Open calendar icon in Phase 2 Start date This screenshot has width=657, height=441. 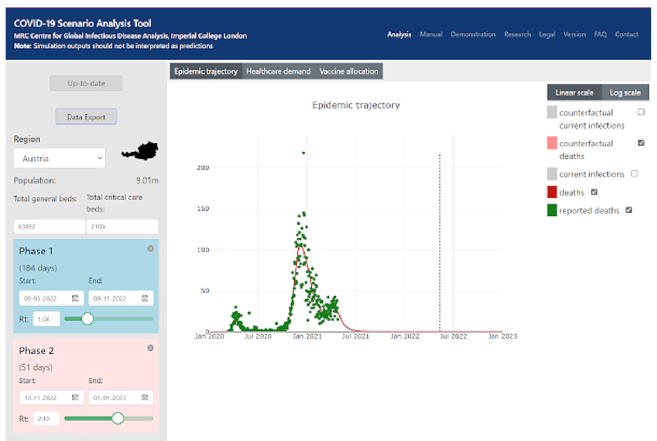click(76, 397)
